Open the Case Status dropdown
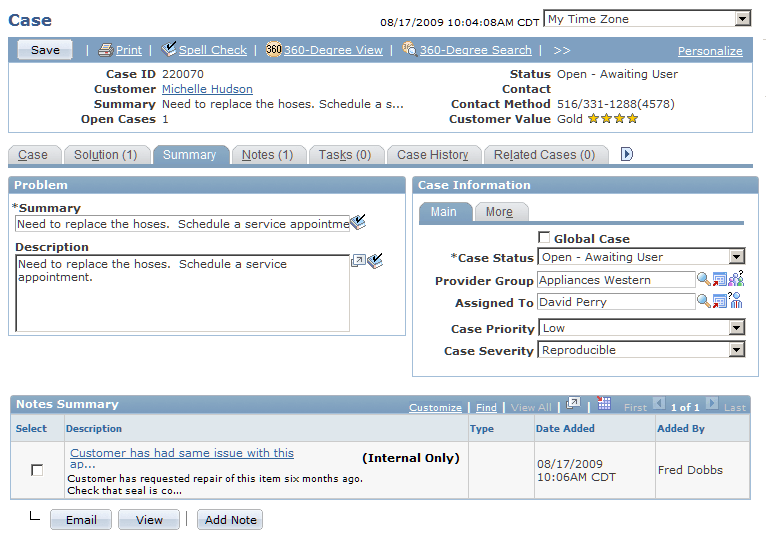Screen dimensions: 768x538 (x=736, y=257)
